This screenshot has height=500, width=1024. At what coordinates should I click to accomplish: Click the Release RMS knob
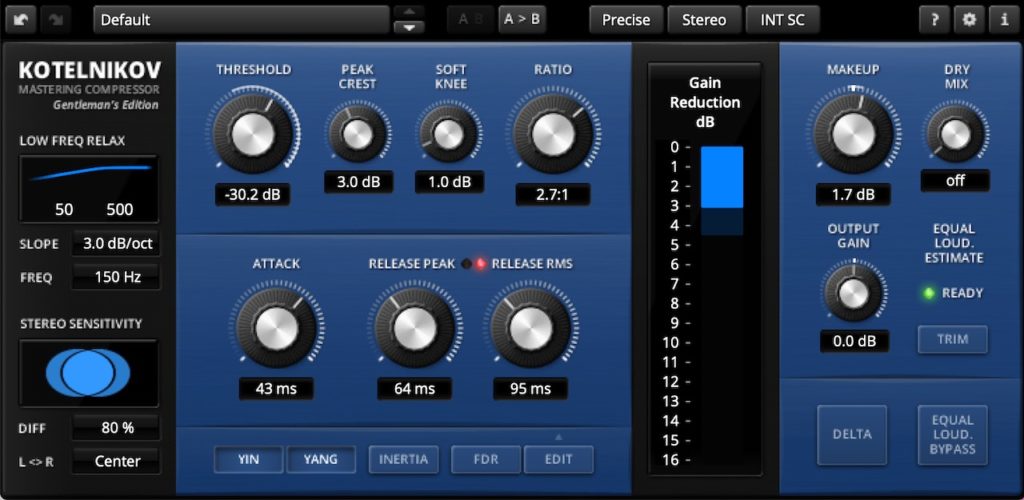(x=530, y=328)
